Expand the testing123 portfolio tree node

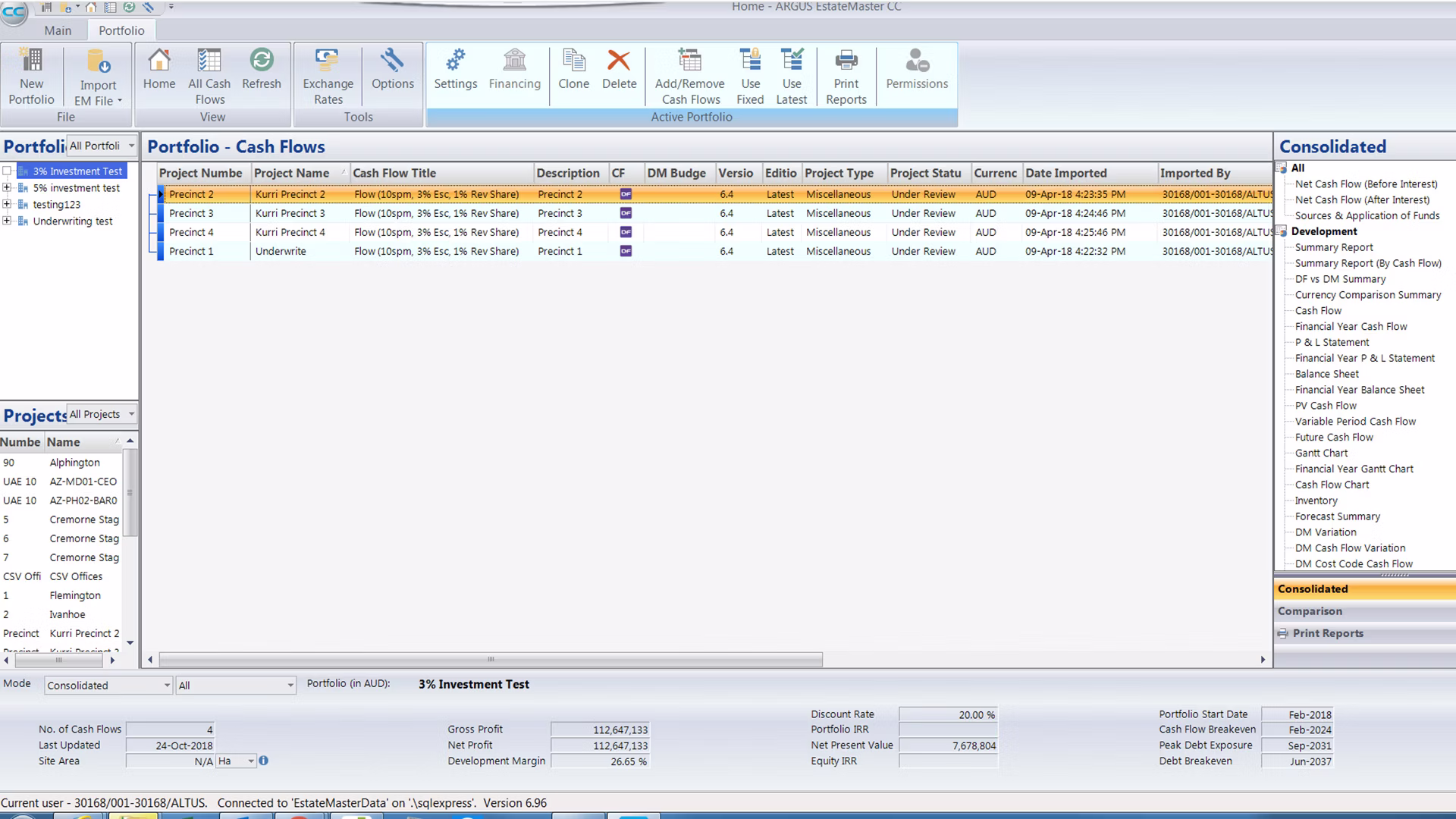7,205
